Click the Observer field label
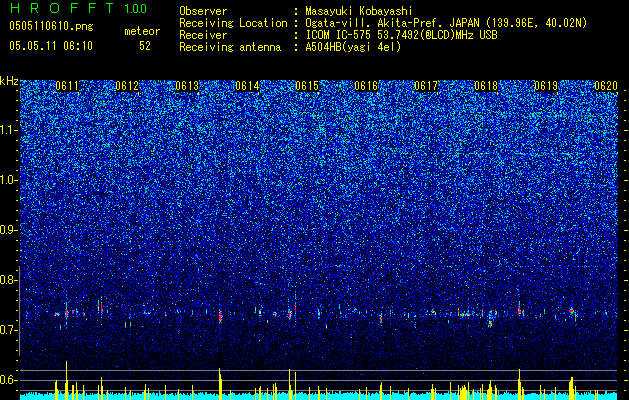The image size is (629, 400). point(203,11)
